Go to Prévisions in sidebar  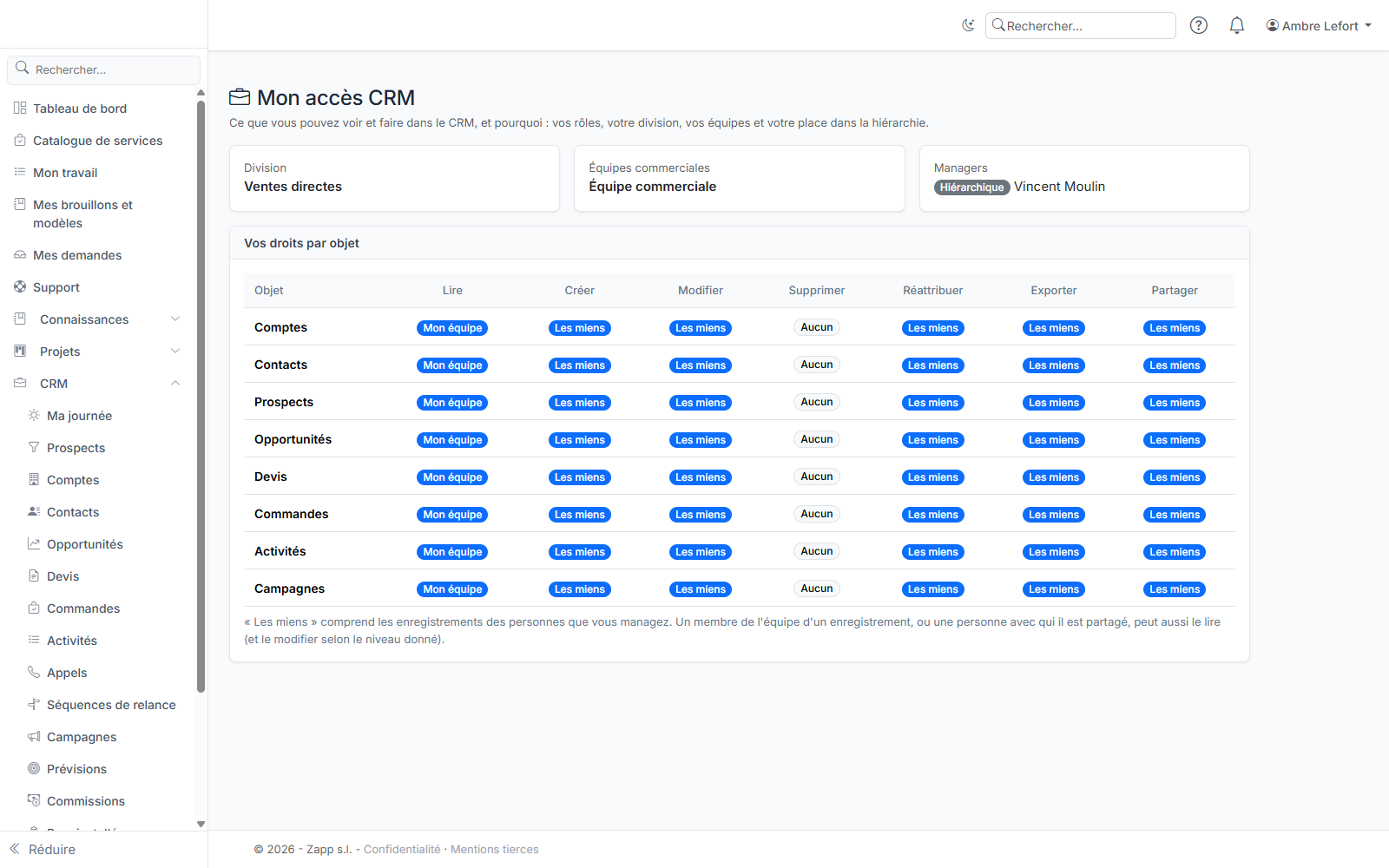click(76, 769)
